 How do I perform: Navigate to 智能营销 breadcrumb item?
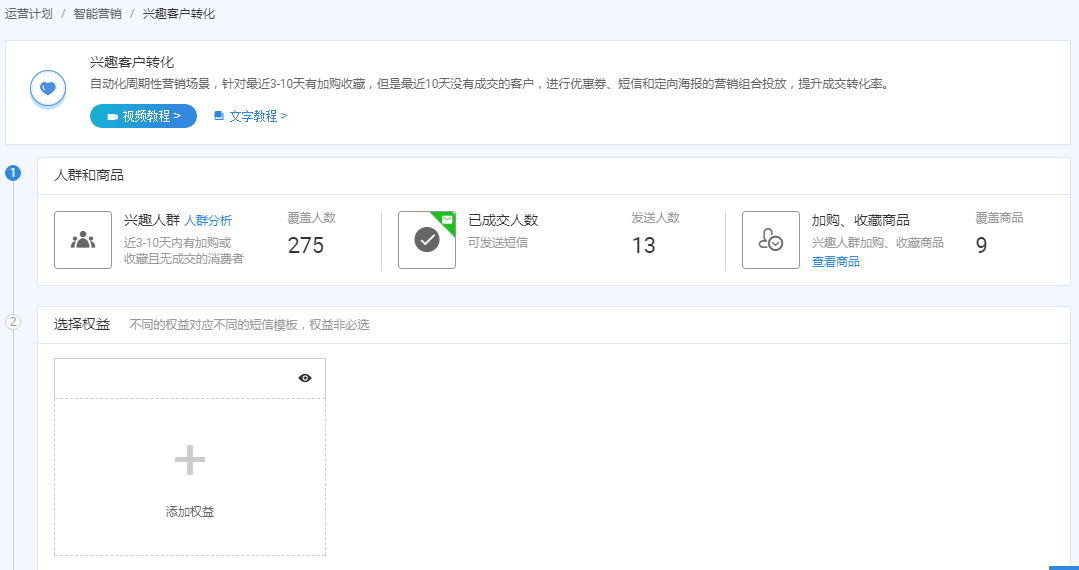tap(97, 14)
